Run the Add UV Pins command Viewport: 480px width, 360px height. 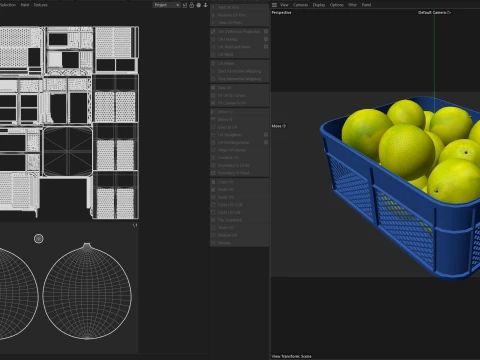coord(239,7)
